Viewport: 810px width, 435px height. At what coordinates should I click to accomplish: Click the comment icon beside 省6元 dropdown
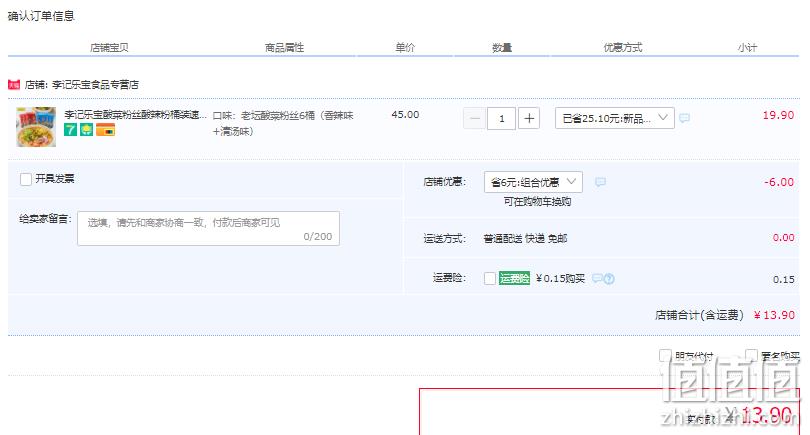600,182
